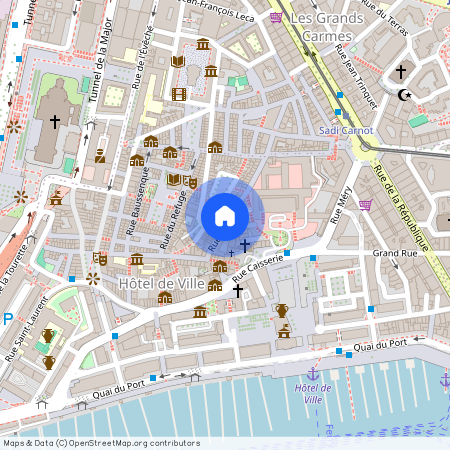Click the Grand Rue street label
Viewport: 450px width, 450px height.
pos(395,253)
